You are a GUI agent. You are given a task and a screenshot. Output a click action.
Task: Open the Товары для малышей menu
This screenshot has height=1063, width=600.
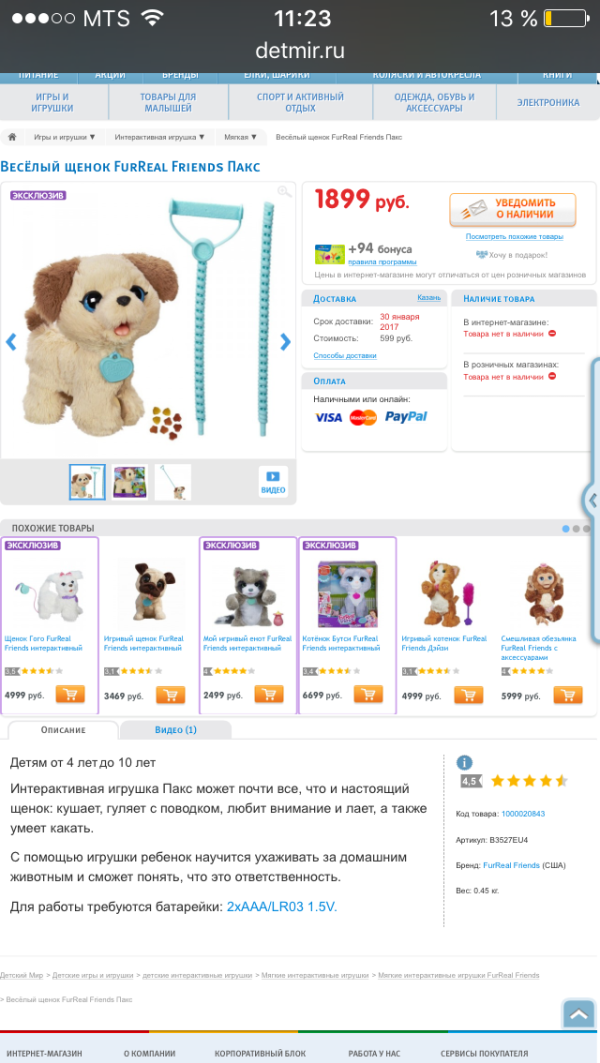click(168, 102)
